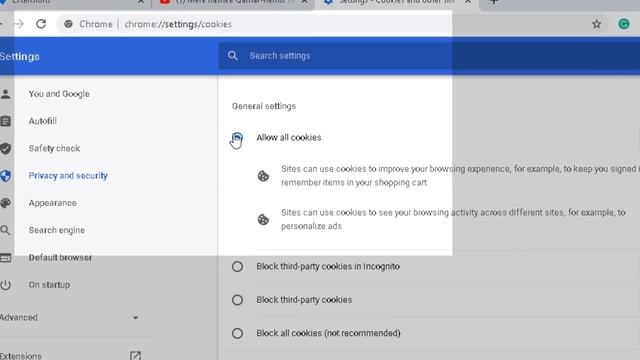Open a new tab with the plus button
The height and width of the screenshot is (360, 640).
[493, 2]
